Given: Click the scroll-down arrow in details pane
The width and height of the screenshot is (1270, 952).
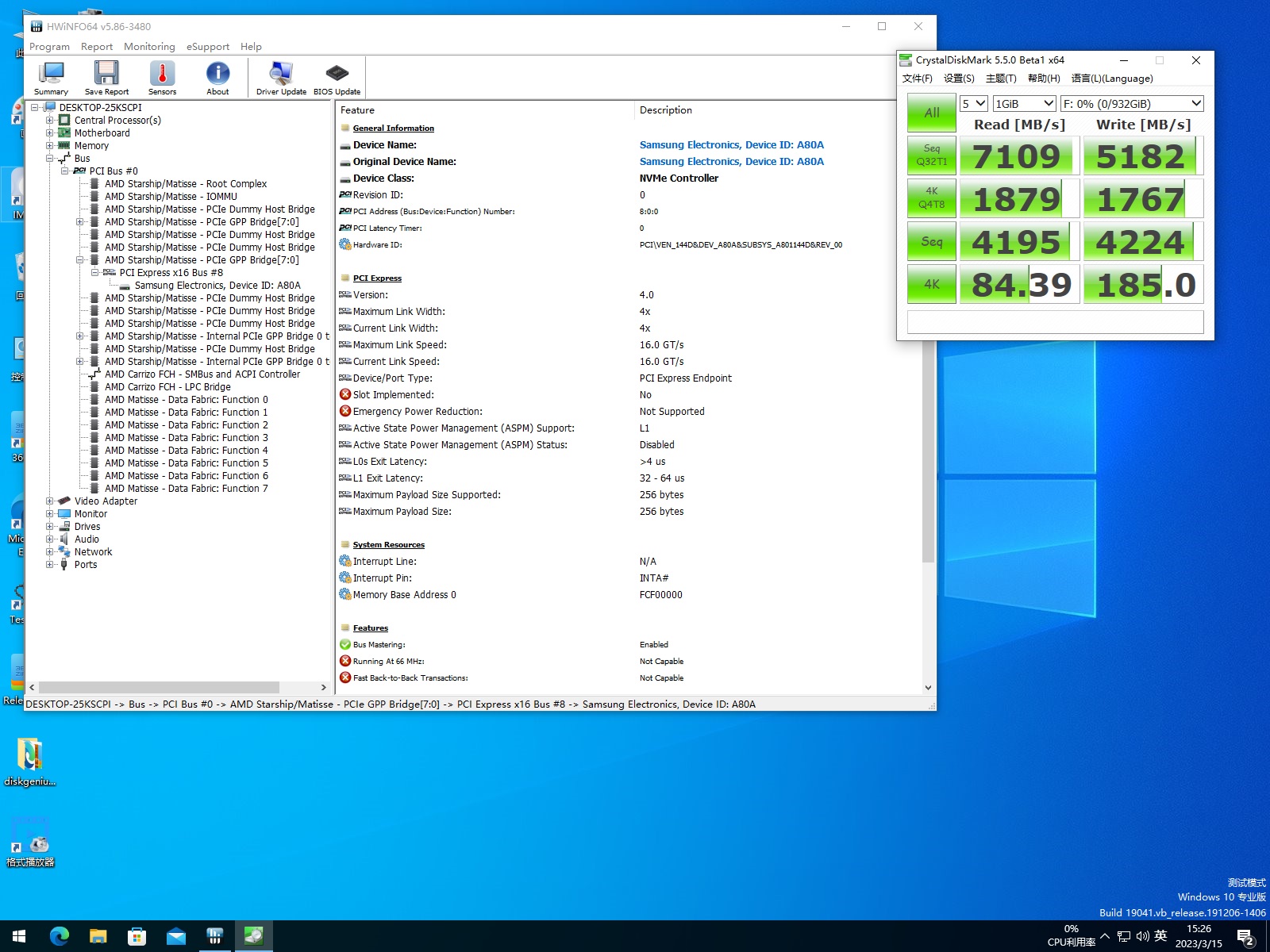Looking at the screenshot, I should (928, 688).
